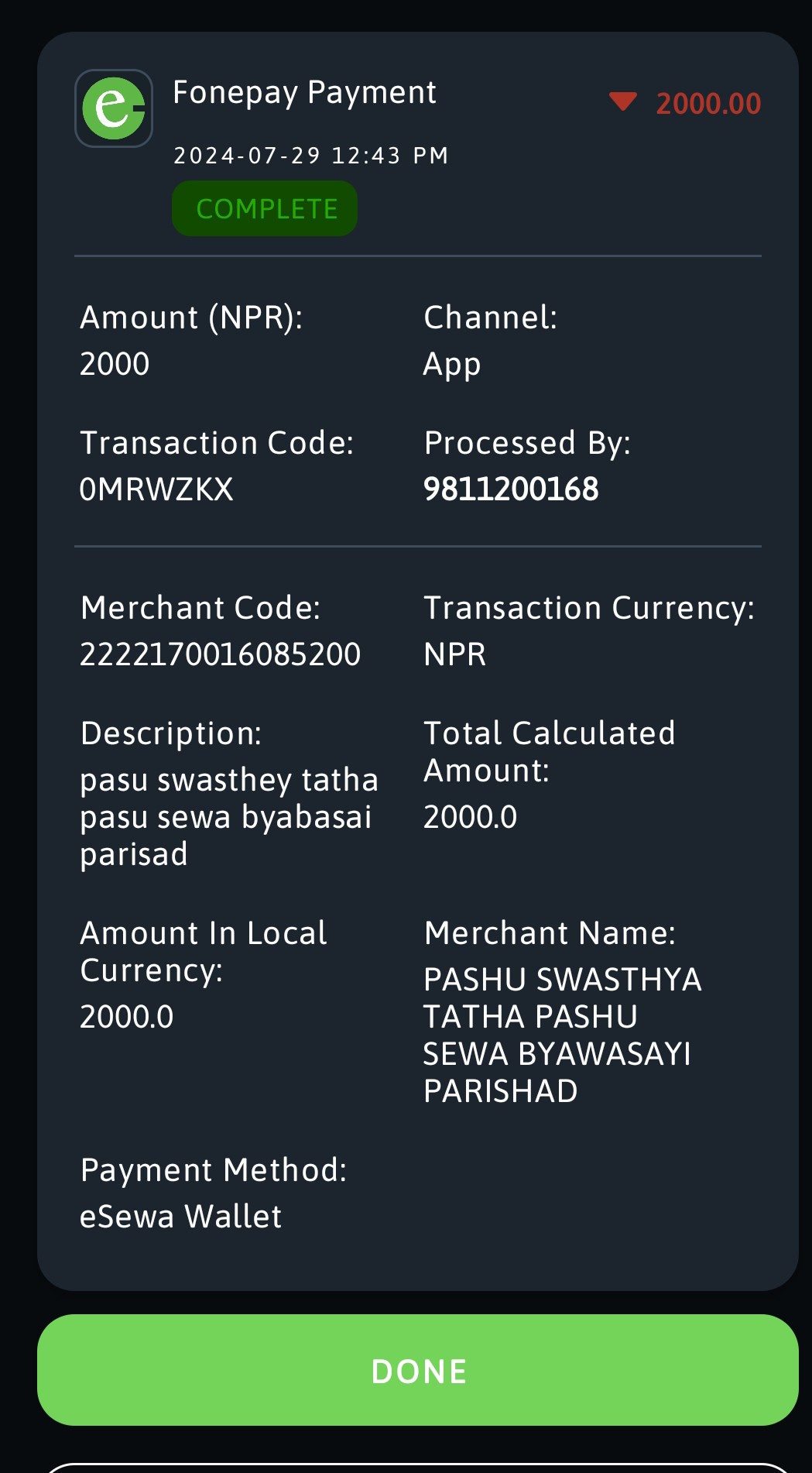Select the Fonepay Payment title
The width and height of the screenshot is (812, 1473).
pyautogui.click(x=304, y=93)
